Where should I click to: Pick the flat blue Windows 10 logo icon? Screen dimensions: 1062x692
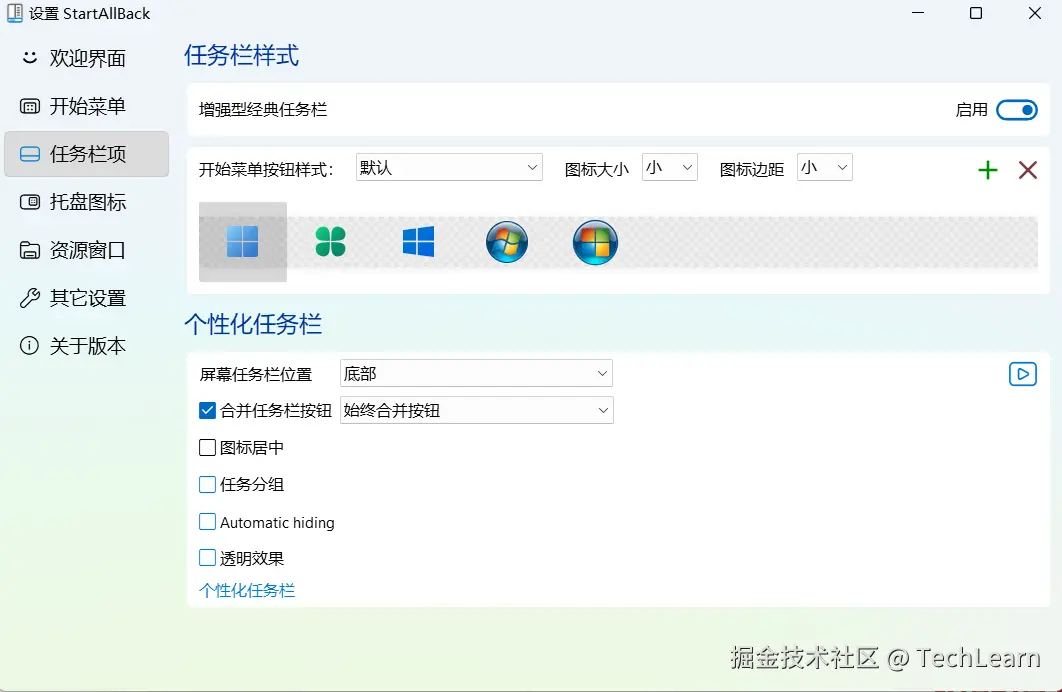(419, 242)
